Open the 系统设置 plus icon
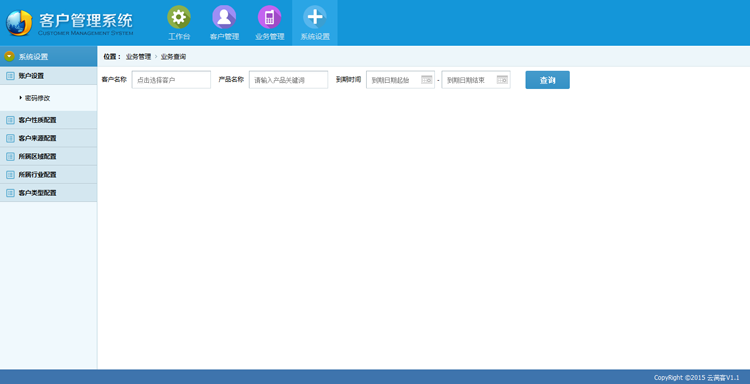Viewport: 750px width, 384px height. pos(315,17)
